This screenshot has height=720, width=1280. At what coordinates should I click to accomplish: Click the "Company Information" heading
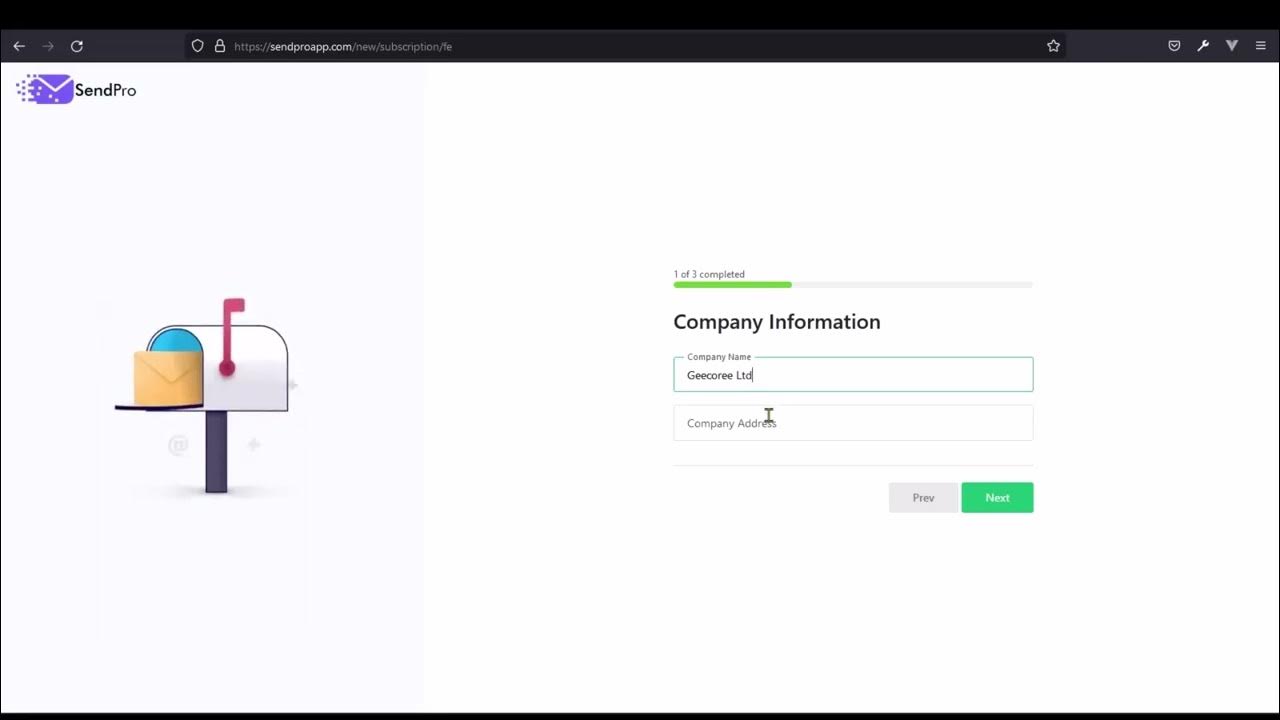[x=777, y=322]
